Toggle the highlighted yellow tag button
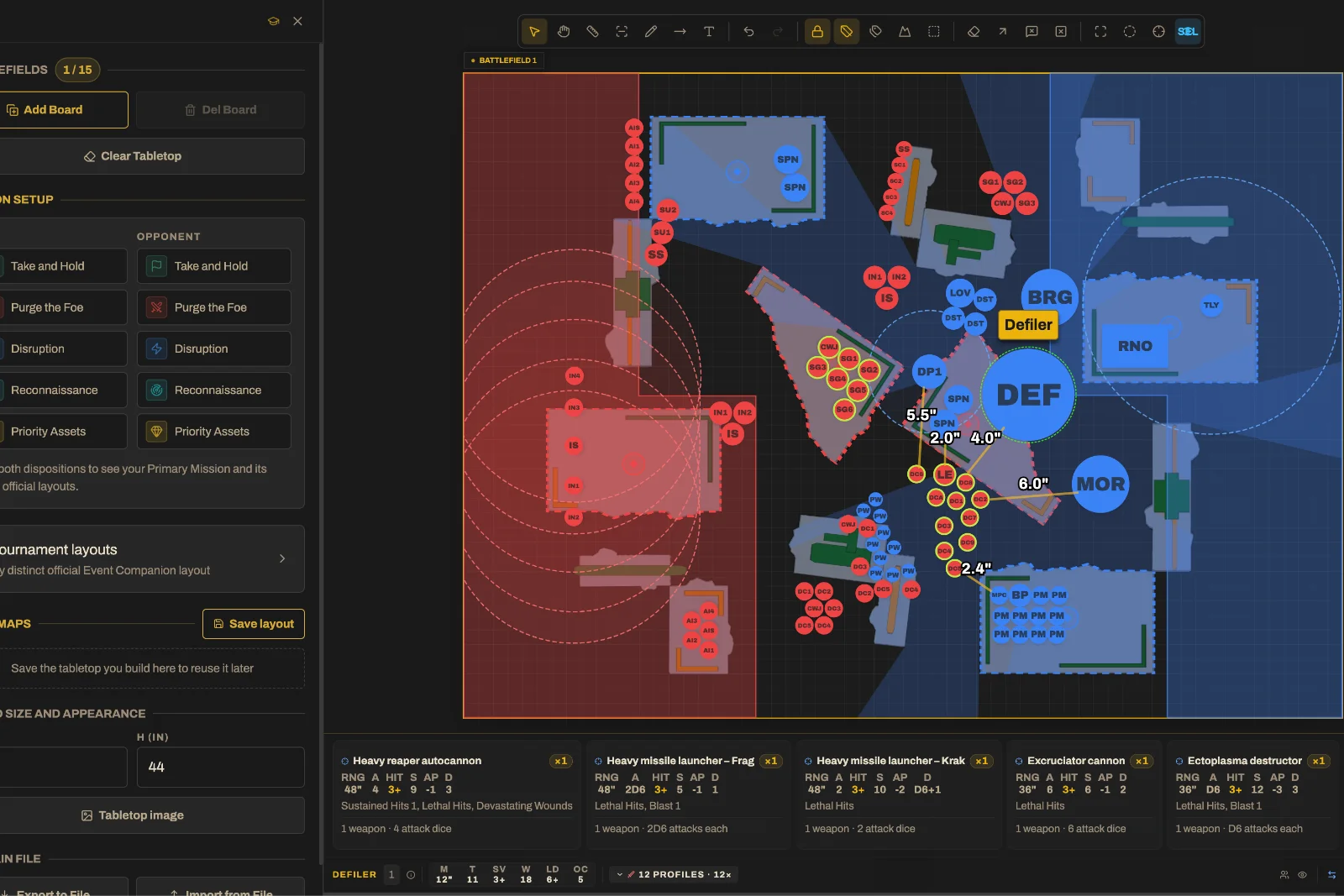The height and width of the screenshot is (896, 1344). point(846,32)
